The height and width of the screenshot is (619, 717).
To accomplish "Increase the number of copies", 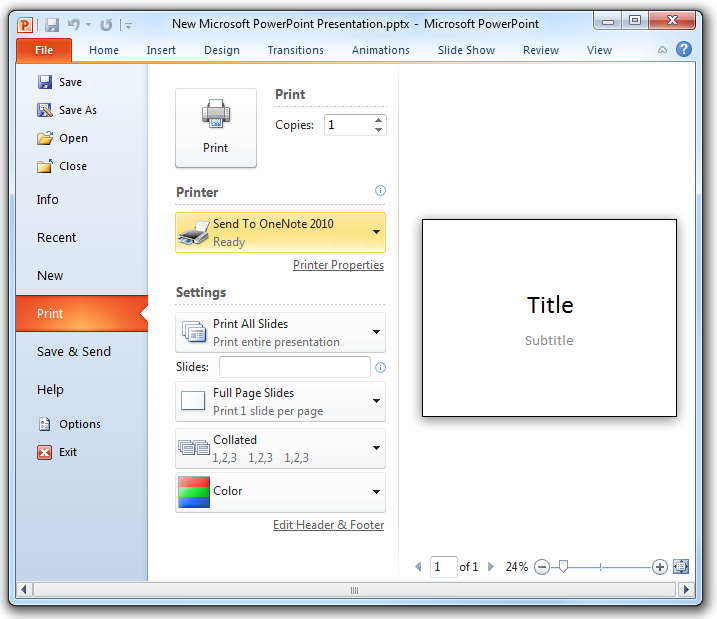I will (x=378, y=120).
